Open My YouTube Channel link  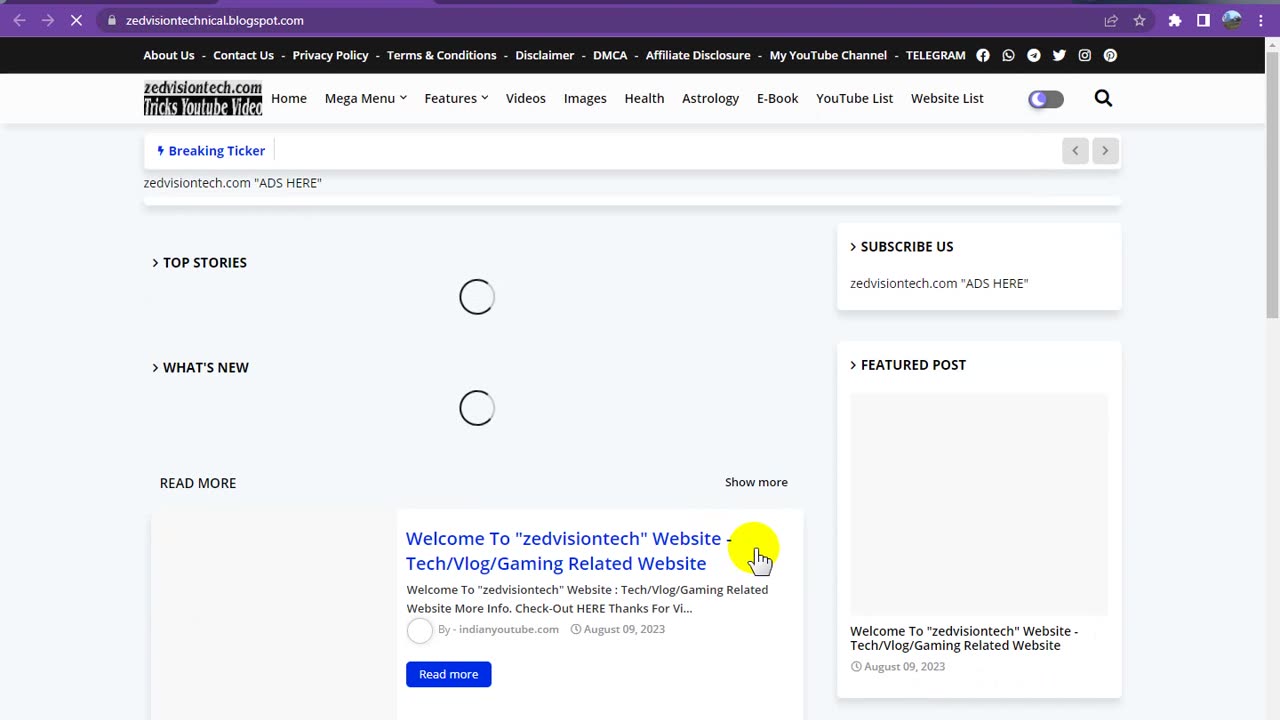tap(828, 55)
